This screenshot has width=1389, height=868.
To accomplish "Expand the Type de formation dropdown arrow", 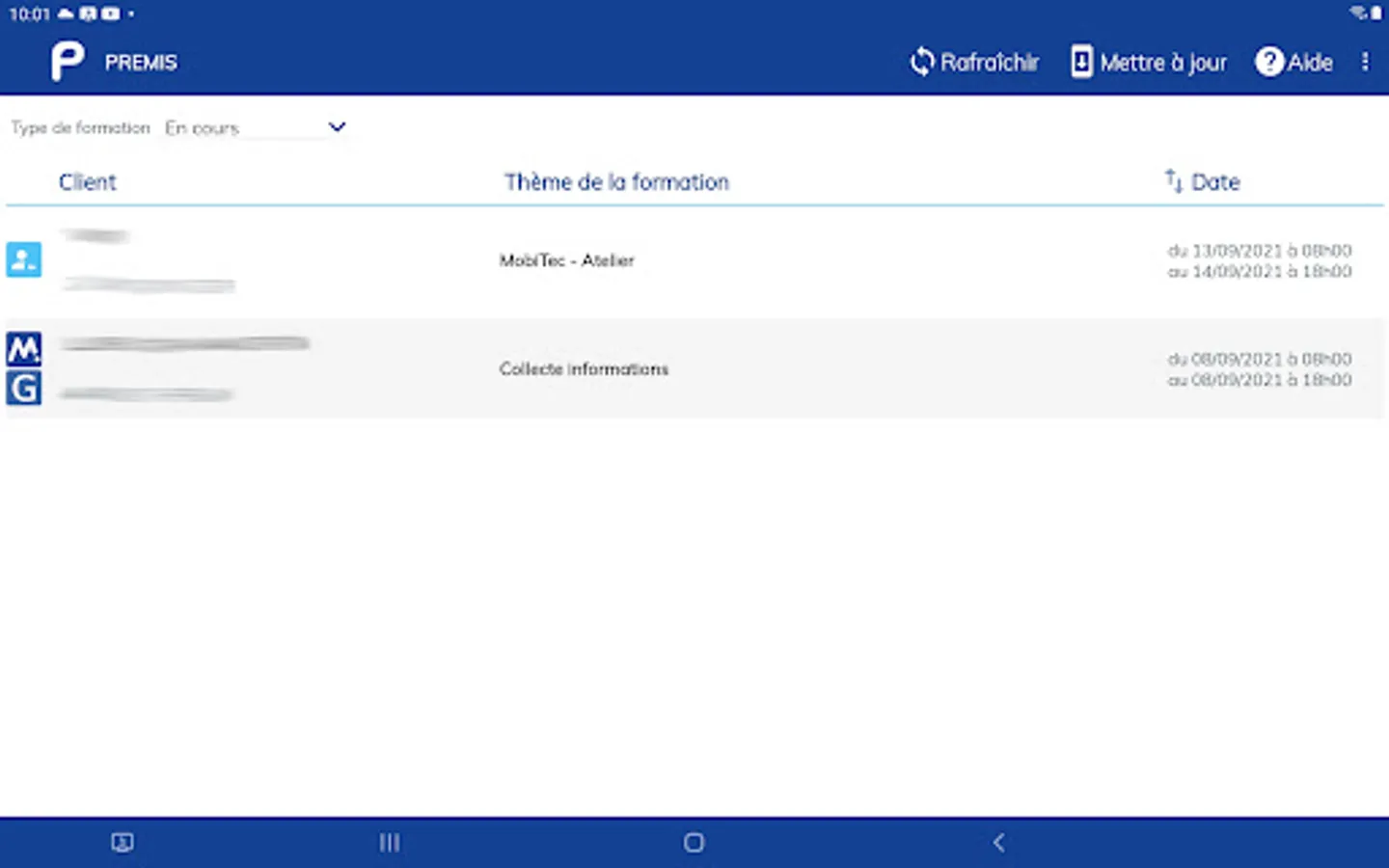I will point(337,126).
